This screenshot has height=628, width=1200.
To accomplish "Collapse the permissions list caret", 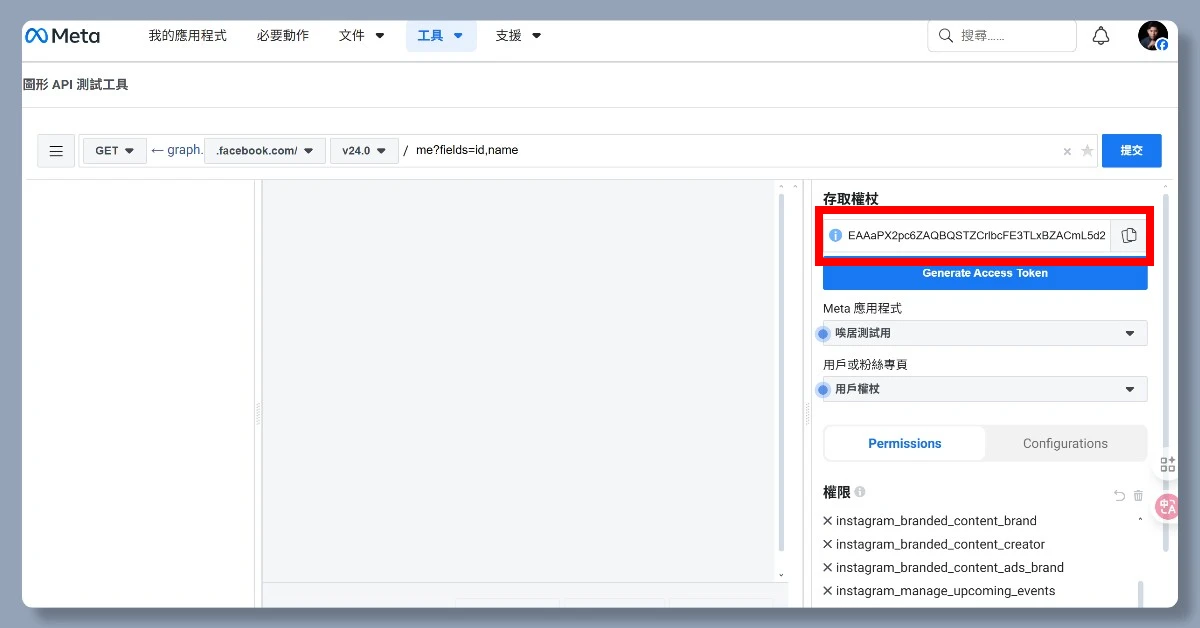I will [1140, 521].
